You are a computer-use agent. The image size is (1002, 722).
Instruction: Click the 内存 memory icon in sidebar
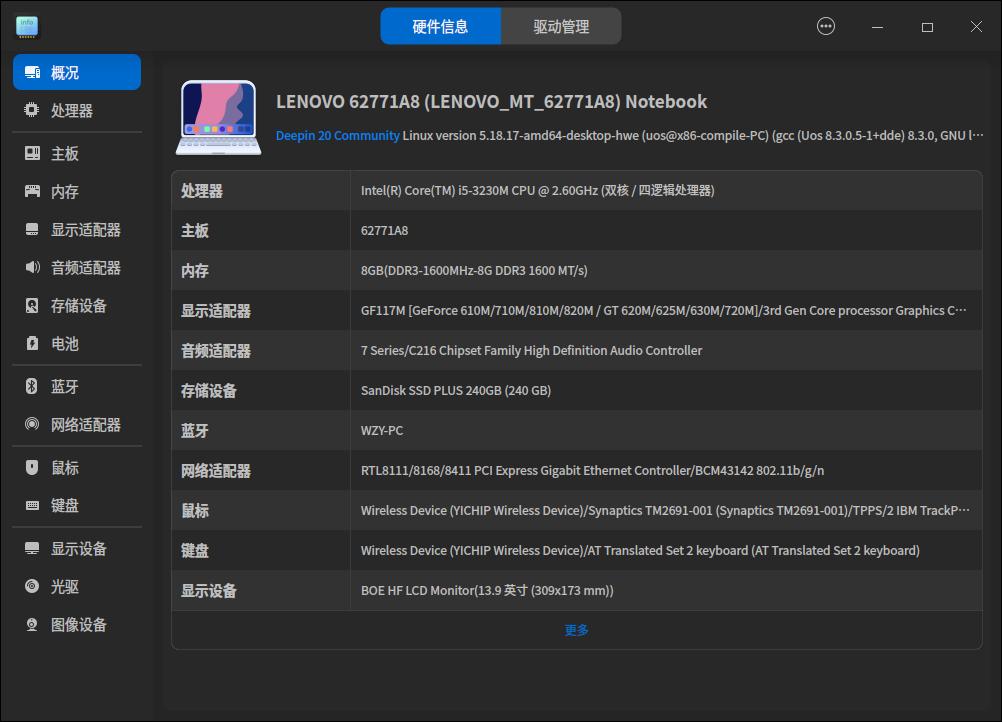[x=32, y=191]
